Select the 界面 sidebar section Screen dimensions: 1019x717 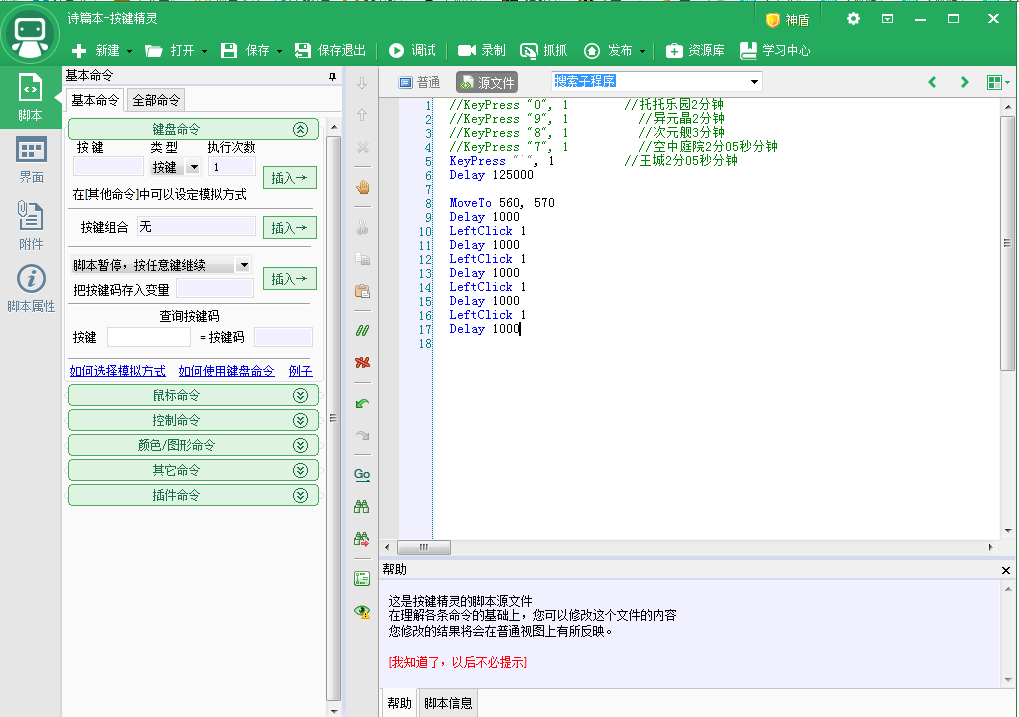point(31,160)
